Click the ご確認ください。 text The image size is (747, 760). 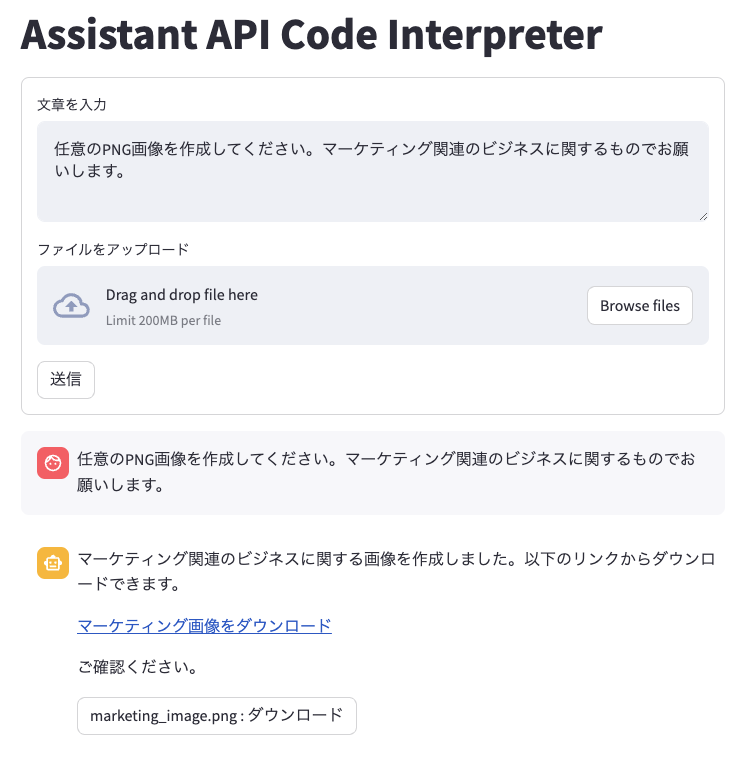pyautogui.click(x=138, y=667)
